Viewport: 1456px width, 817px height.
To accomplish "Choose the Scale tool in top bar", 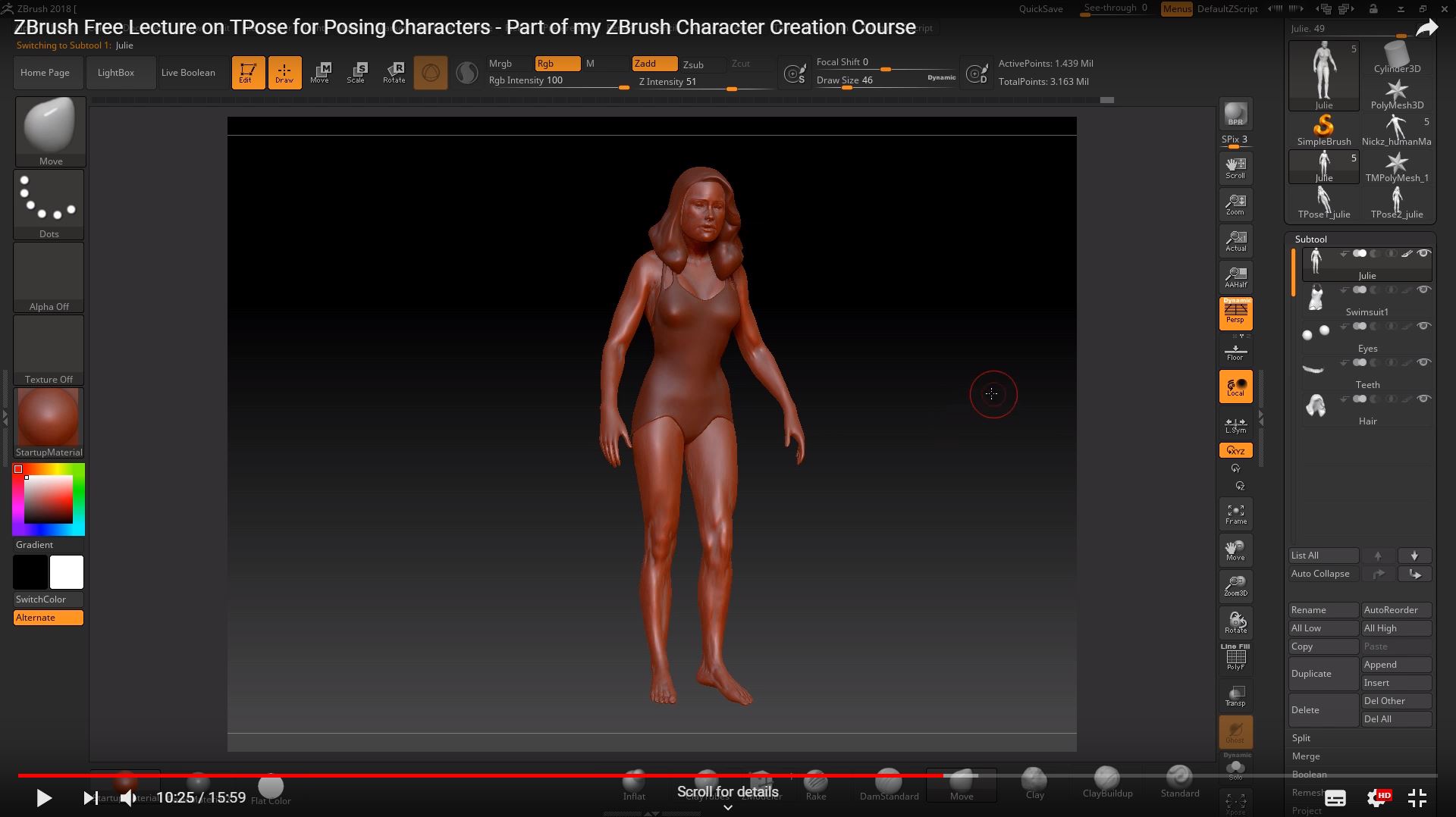I will click(356, 73).
